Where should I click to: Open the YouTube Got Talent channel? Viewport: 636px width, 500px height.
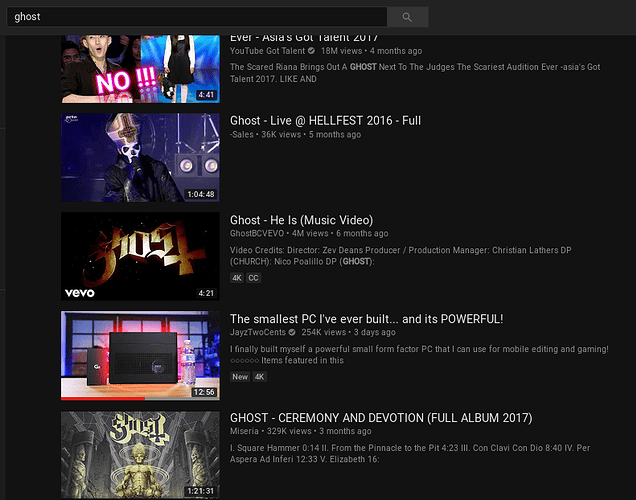pyautogui.click(x=267, y=51)
